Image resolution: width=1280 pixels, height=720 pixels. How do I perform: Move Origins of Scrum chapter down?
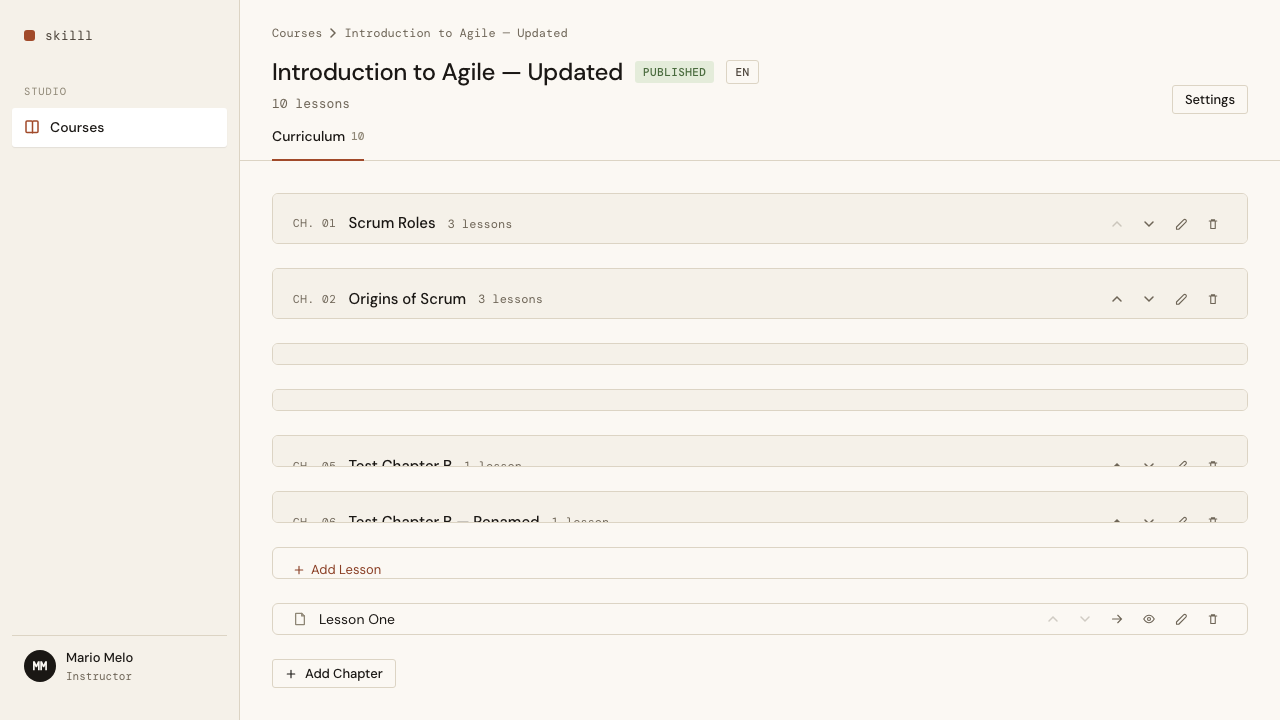pos(1149,299)
